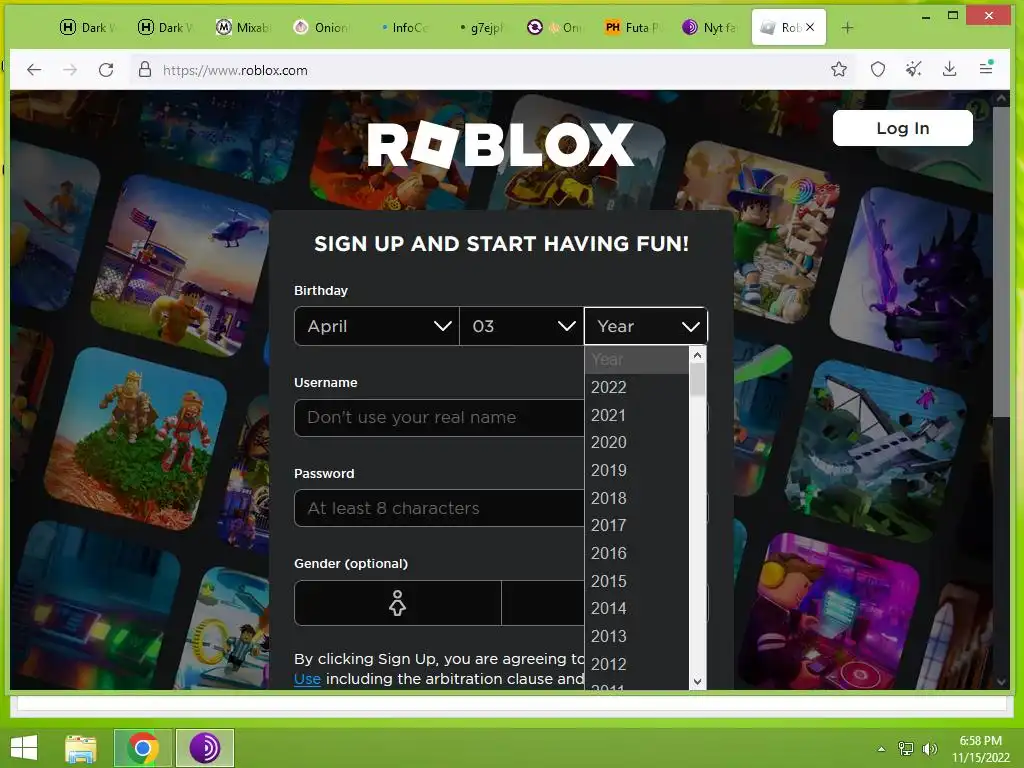Choose 2014 from the list
Image resolution: width=1024 pixels, height=768 pixels.
click(x=637, y=608)
